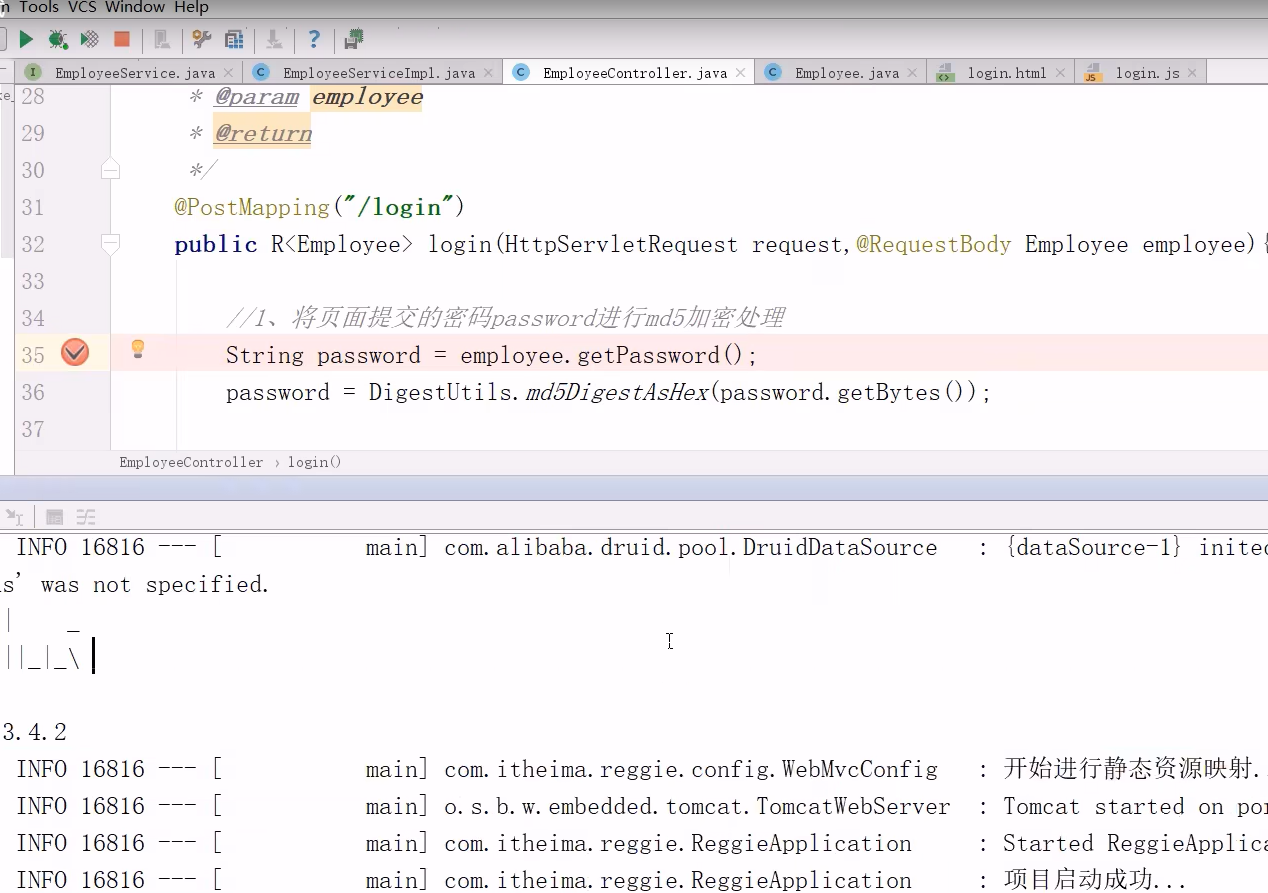Open Settings wrench icon
The height and width of the screenshot is (893, 1268).
[x=201, y=39]
